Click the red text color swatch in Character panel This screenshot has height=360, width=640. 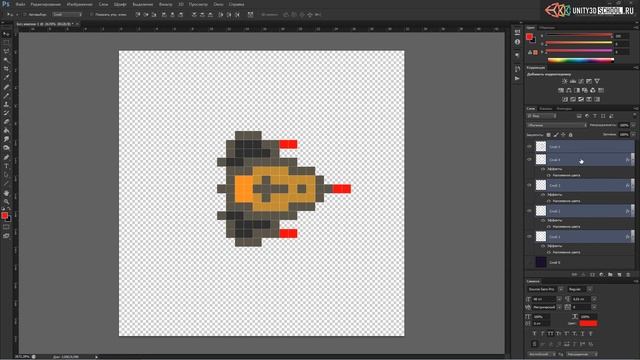[588, 323]
